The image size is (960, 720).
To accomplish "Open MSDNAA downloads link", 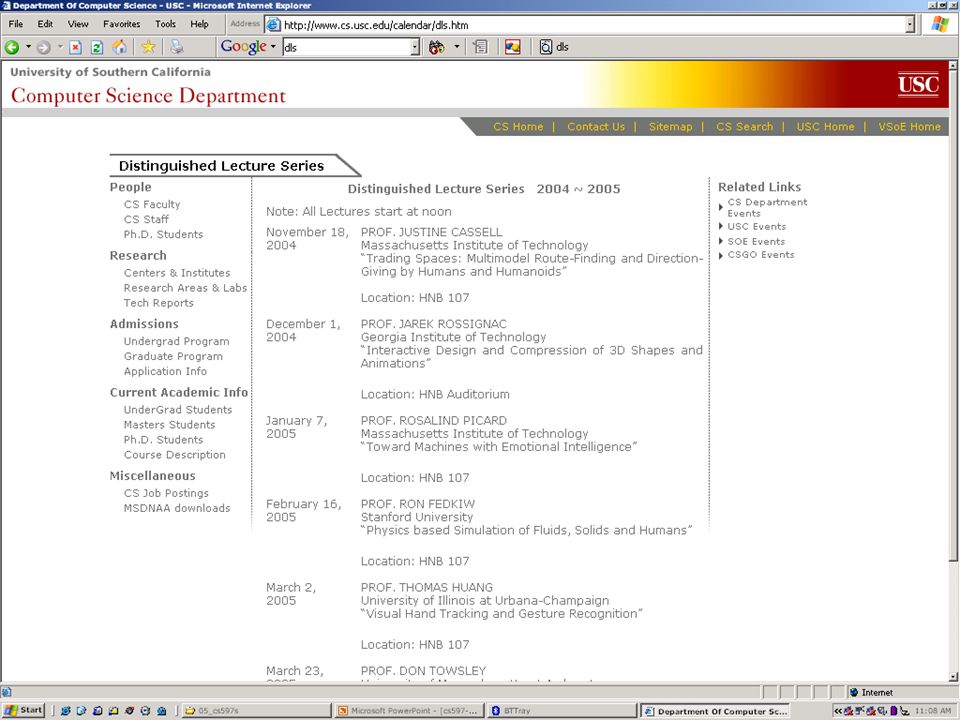I will [x=177, y=508].
